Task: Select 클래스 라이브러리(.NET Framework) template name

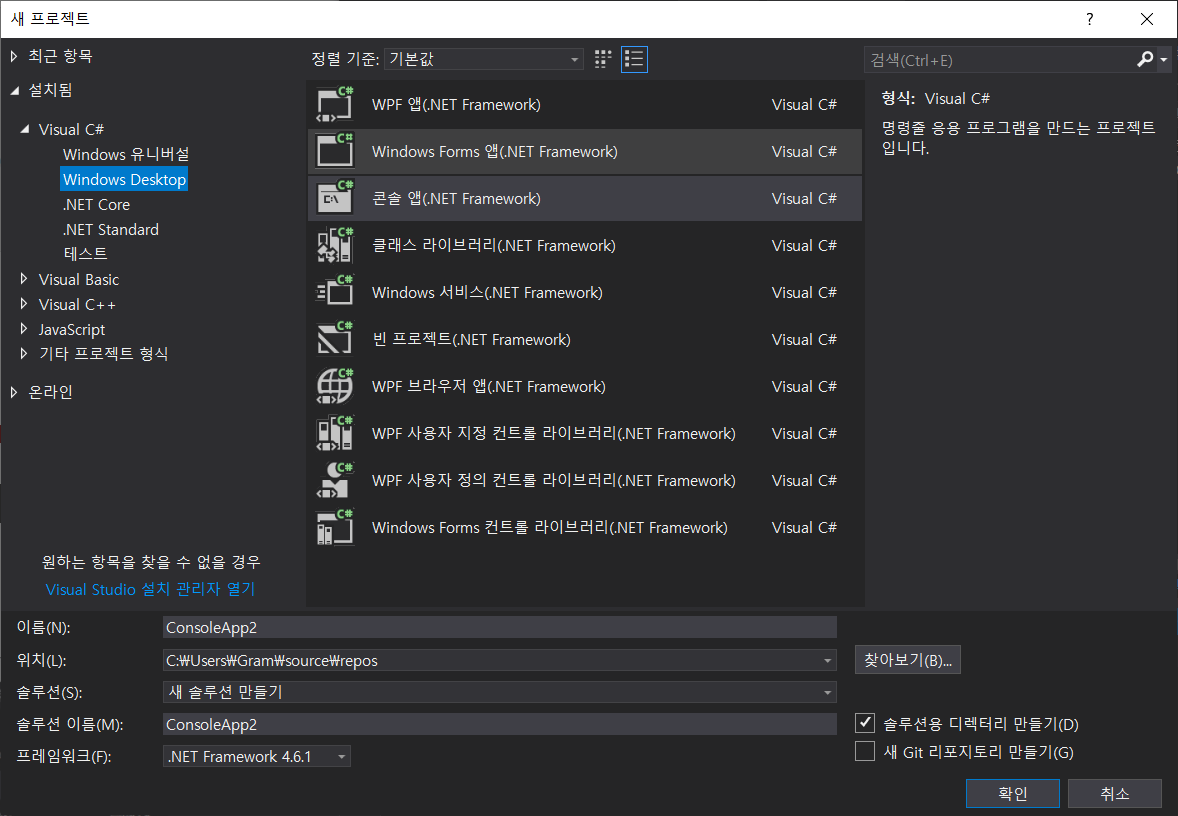Action: click(494, 245)
